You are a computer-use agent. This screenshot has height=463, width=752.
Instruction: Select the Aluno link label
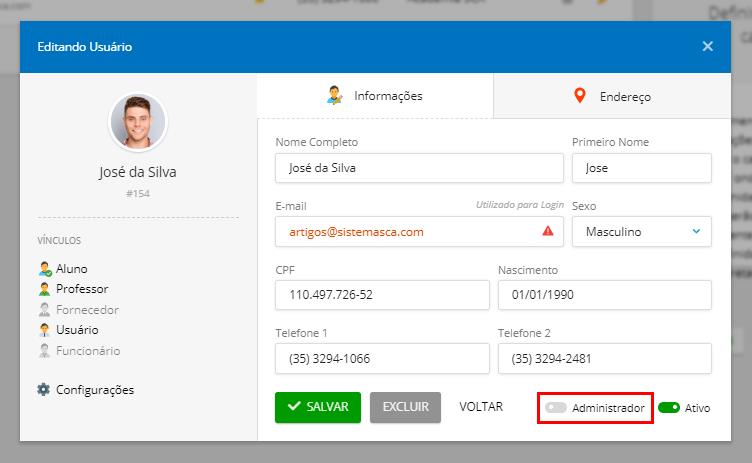click(71, 269)
